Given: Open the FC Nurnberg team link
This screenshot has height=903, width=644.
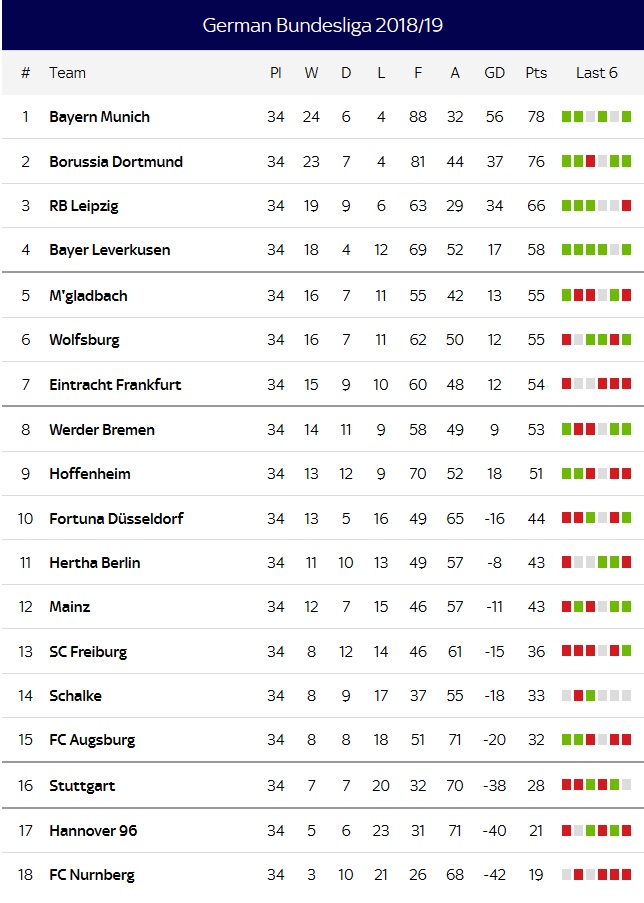Looking at the screenshot, I should [x=91, y=875].
